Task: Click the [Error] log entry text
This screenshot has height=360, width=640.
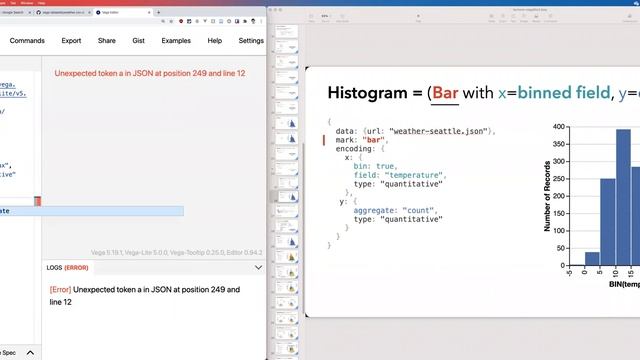Action: coord(144,296)
